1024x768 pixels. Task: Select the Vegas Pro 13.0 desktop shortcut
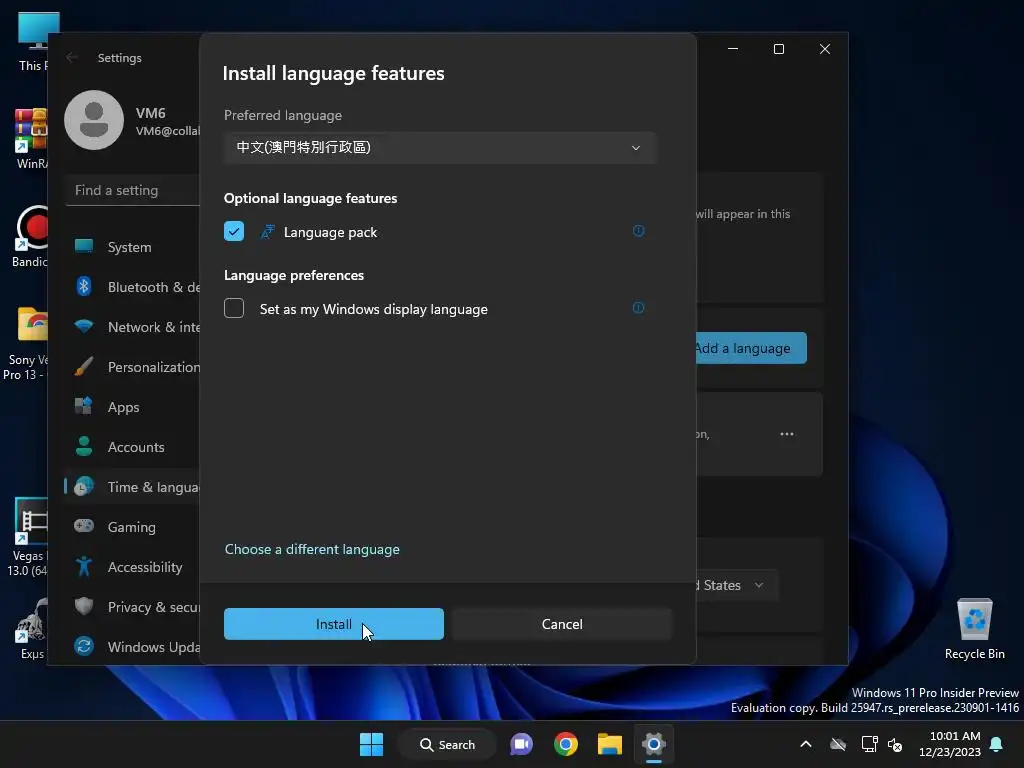coord(29,537)
